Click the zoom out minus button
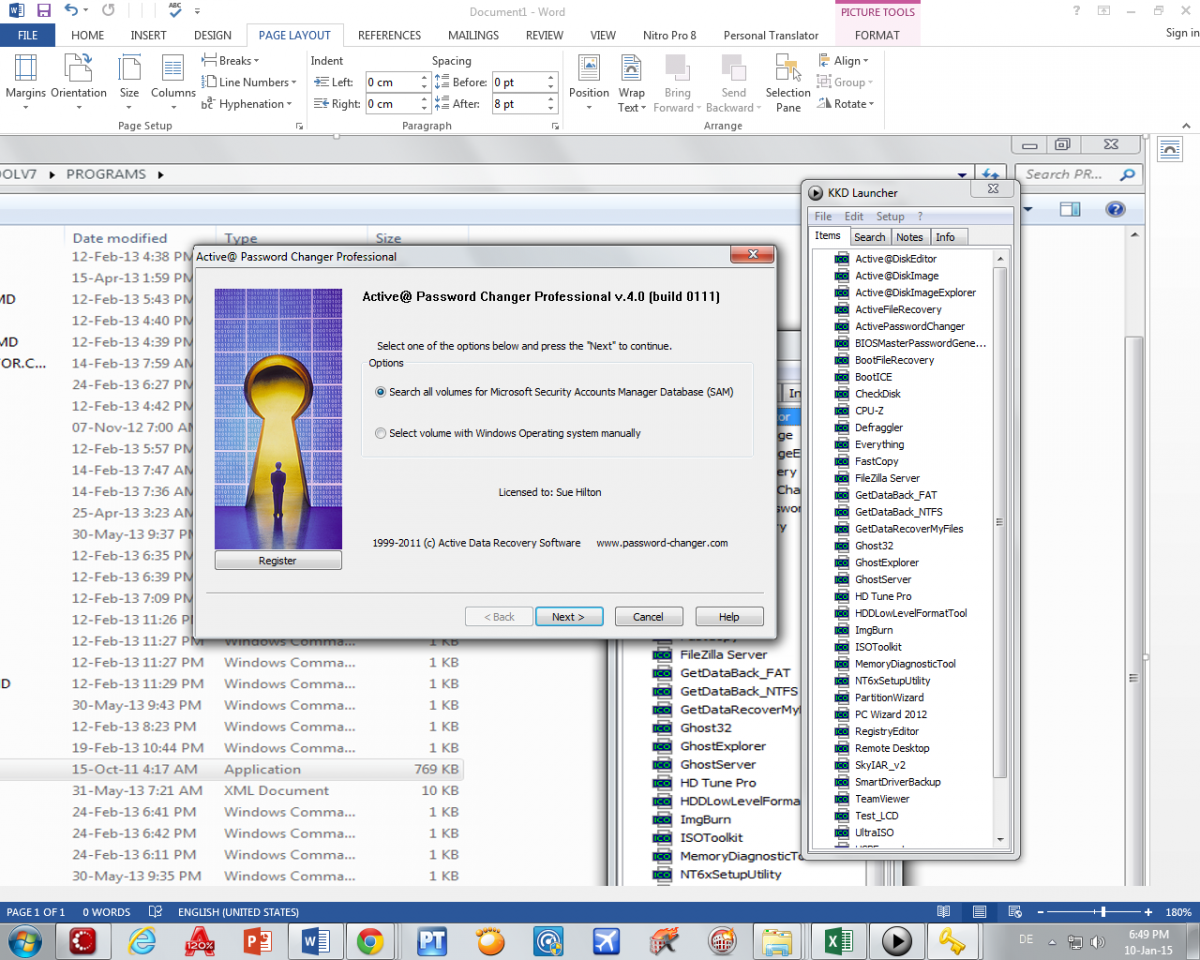The width and height of the screenshot is (1200, 960). 1040,913
